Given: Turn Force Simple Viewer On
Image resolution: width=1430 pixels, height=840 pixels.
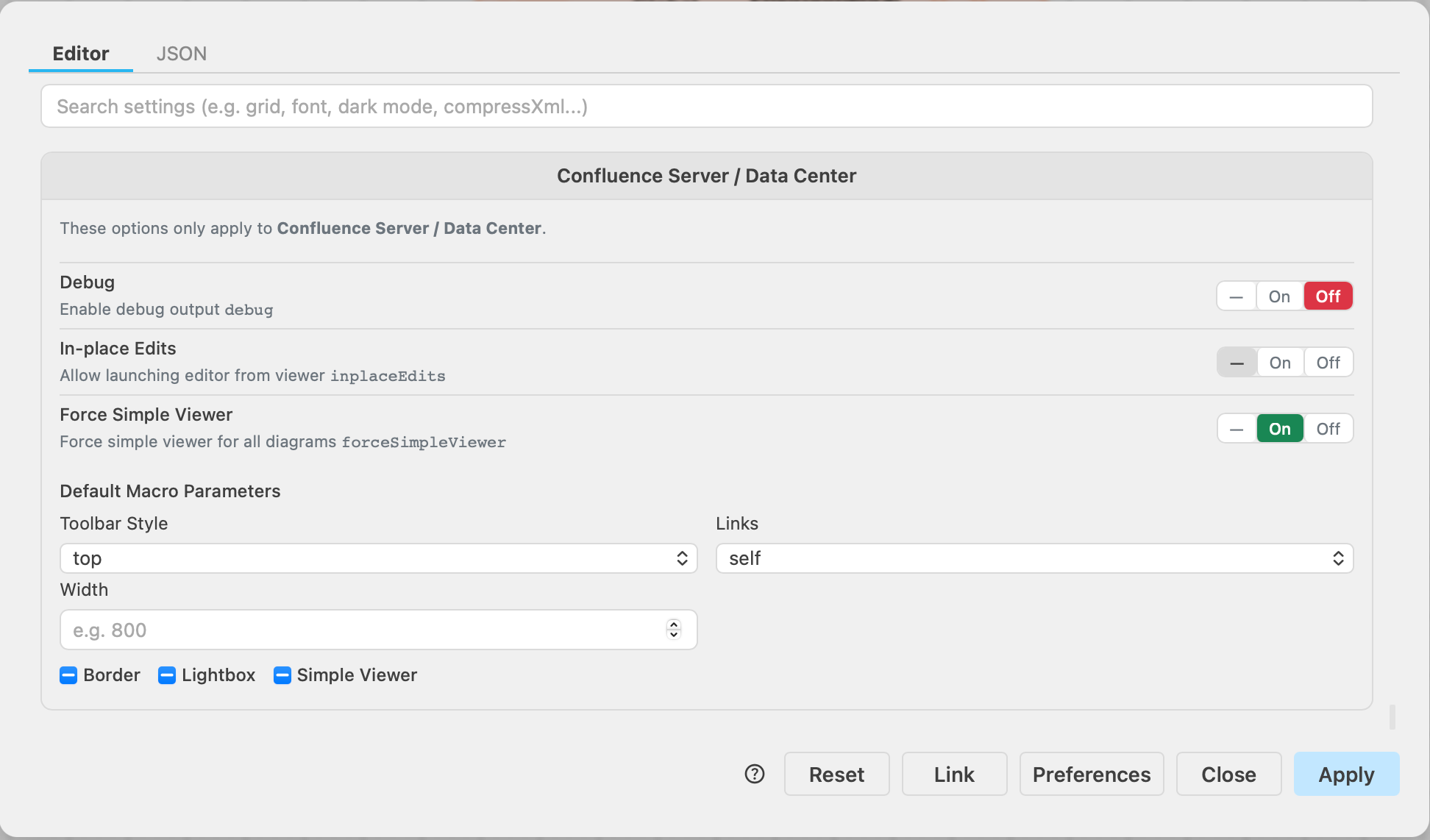Looking at the screenshot, I should (x=1281, y=429).
